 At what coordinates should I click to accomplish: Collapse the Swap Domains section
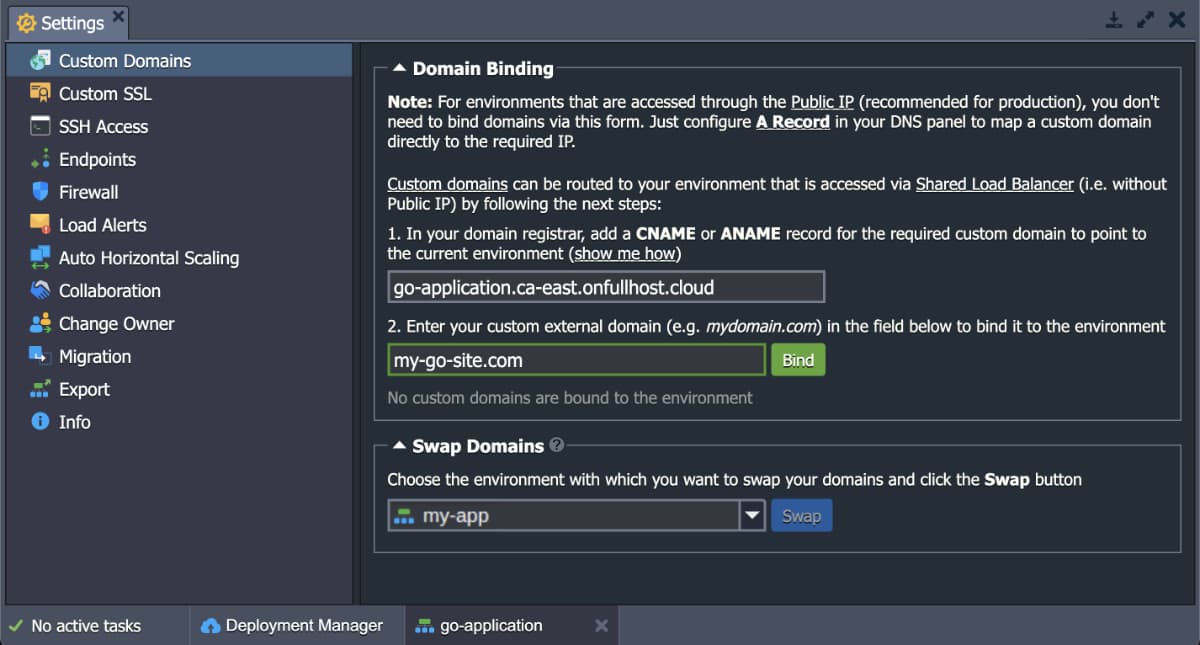click(x=399, y=446)
